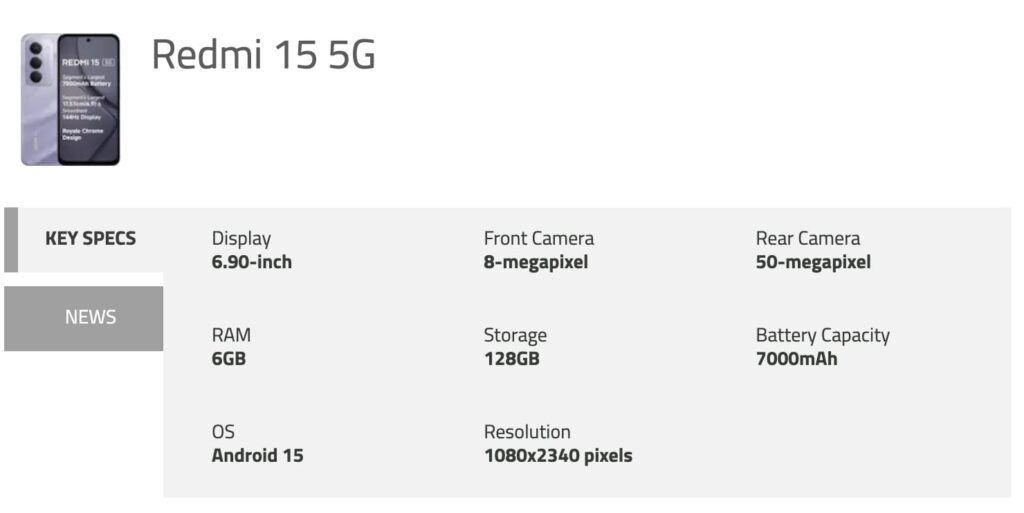Open the Redmi 15 5G title link
The width and height of the screenshot is (1024, 513).
pyautogui.click(x=263, y=55)
